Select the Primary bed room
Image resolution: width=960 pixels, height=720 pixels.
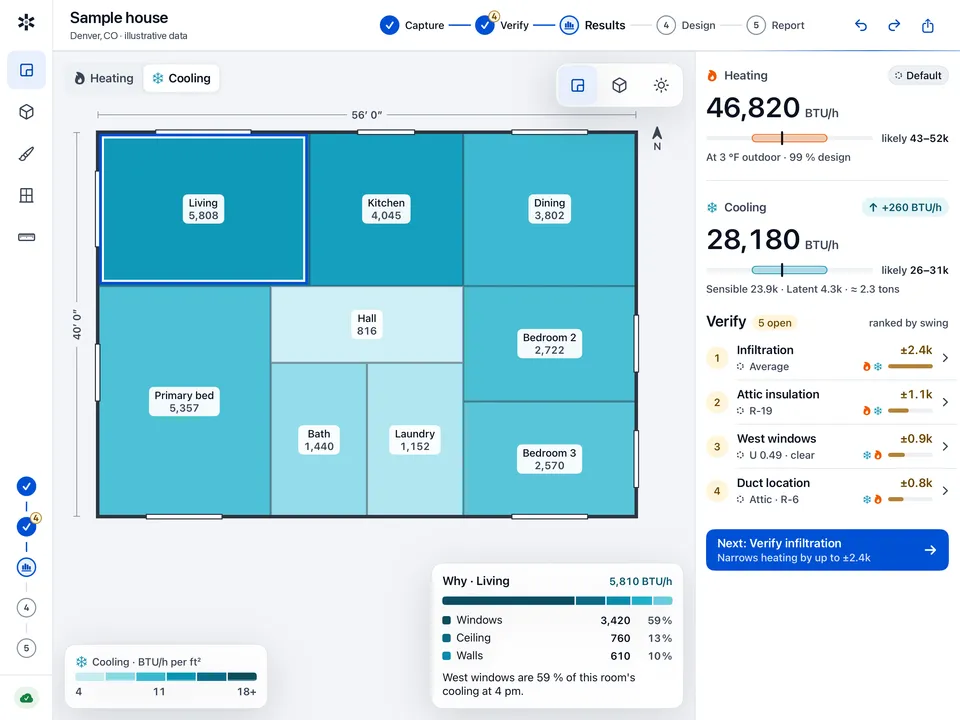click(x=184, y=401)
